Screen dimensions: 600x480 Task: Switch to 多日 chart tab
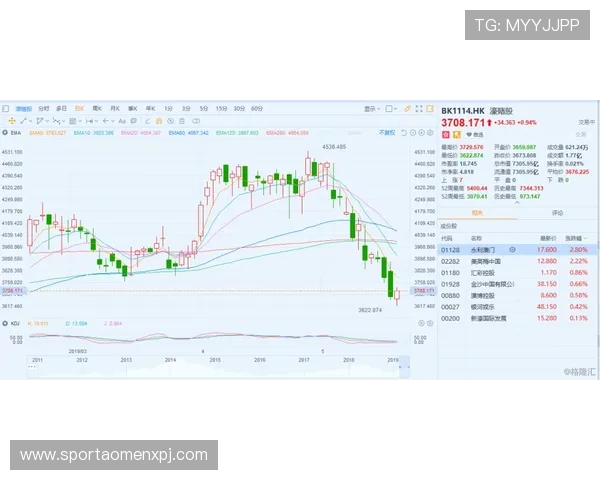62,109
